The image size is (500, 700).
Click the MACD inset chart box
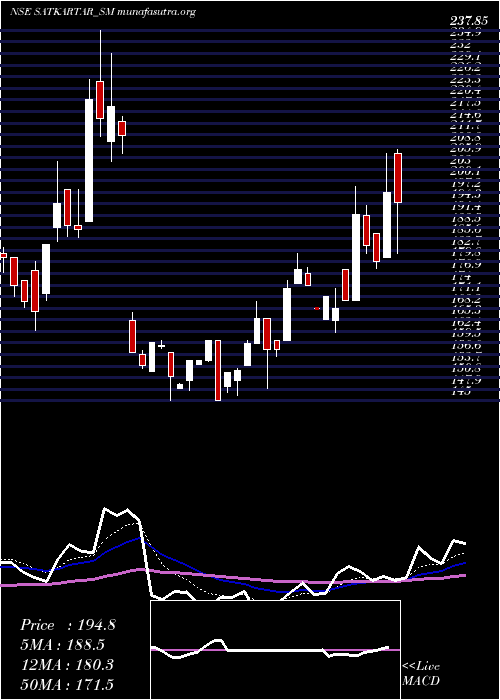click(275, 650)
